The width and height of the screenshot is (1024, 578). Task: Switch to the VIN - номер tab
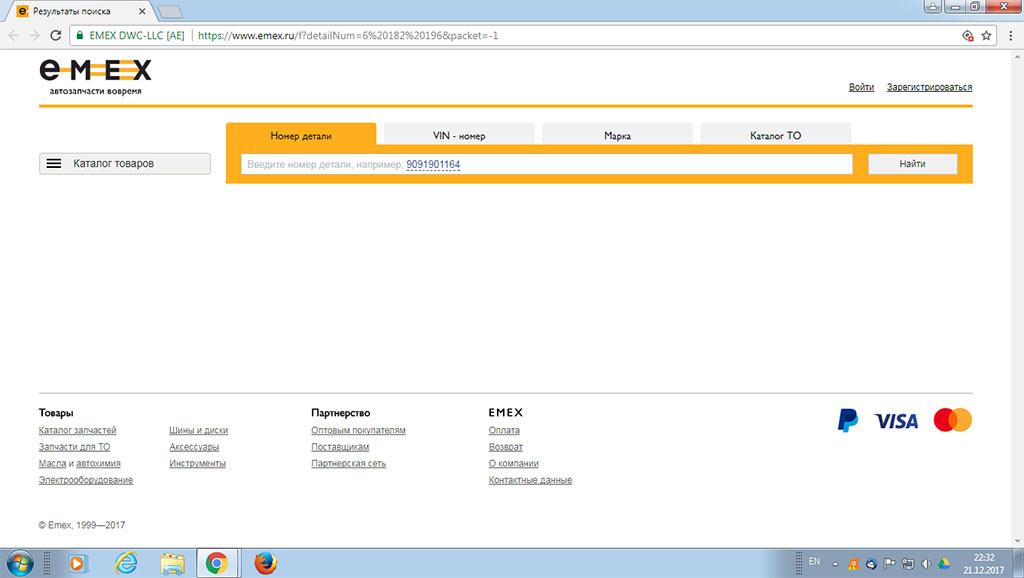pos(458,133)
